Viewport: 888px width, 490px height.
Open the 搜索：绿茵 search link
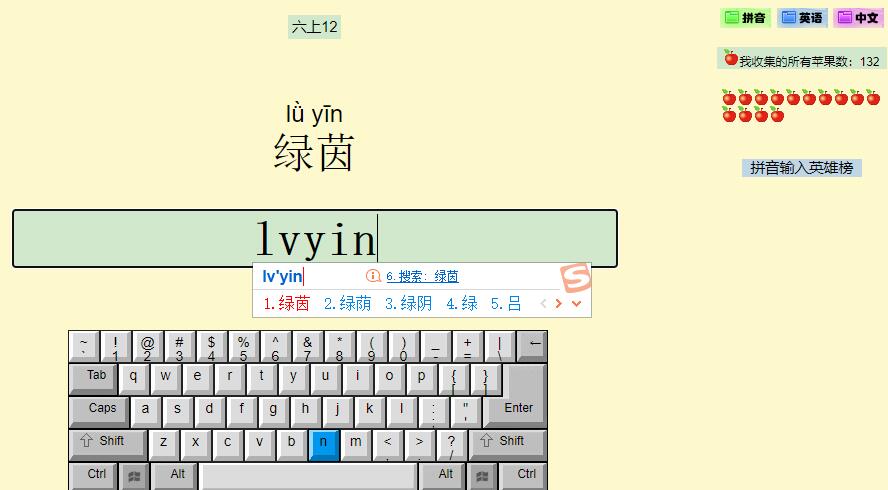pyautogui.click(x=422, y=276)
